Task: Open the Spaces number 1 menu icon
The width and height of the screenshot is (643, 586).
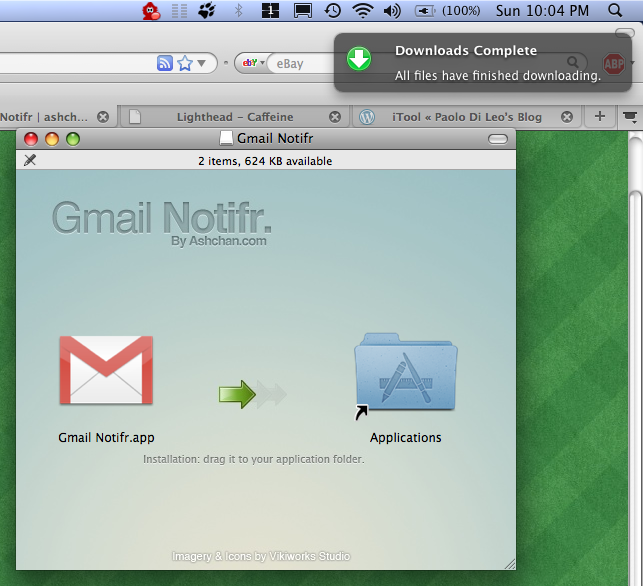Action: click(270, 11)
